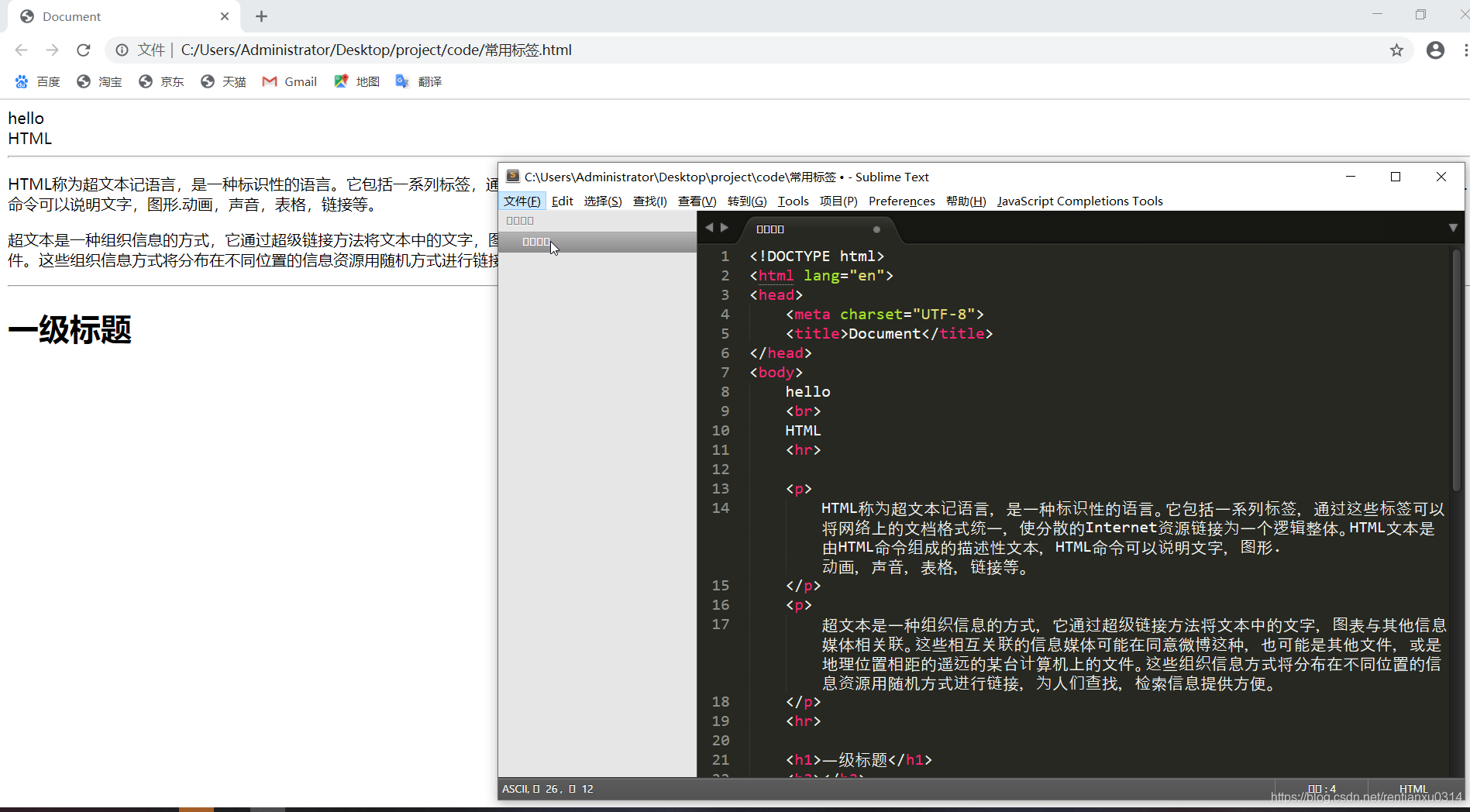Click the site info icon in address bar
Screen dimensions: 1470x812
122,50
